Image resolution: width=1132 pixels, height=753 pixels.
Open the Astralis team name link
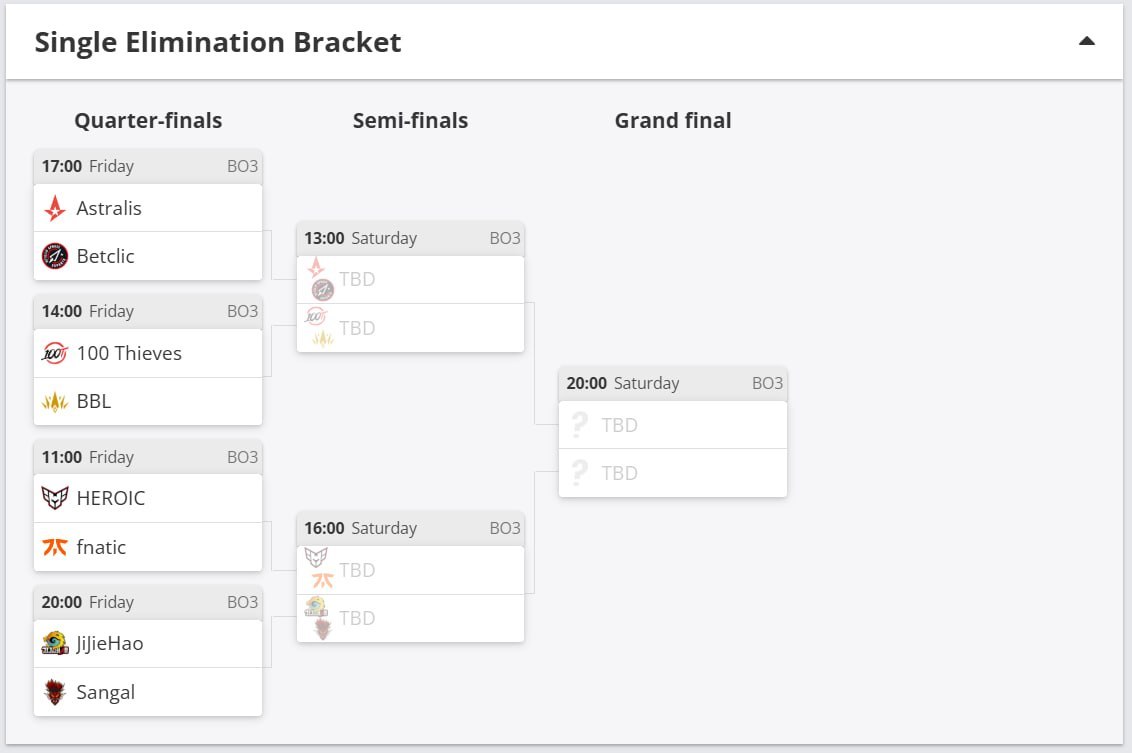coord(109,208)
